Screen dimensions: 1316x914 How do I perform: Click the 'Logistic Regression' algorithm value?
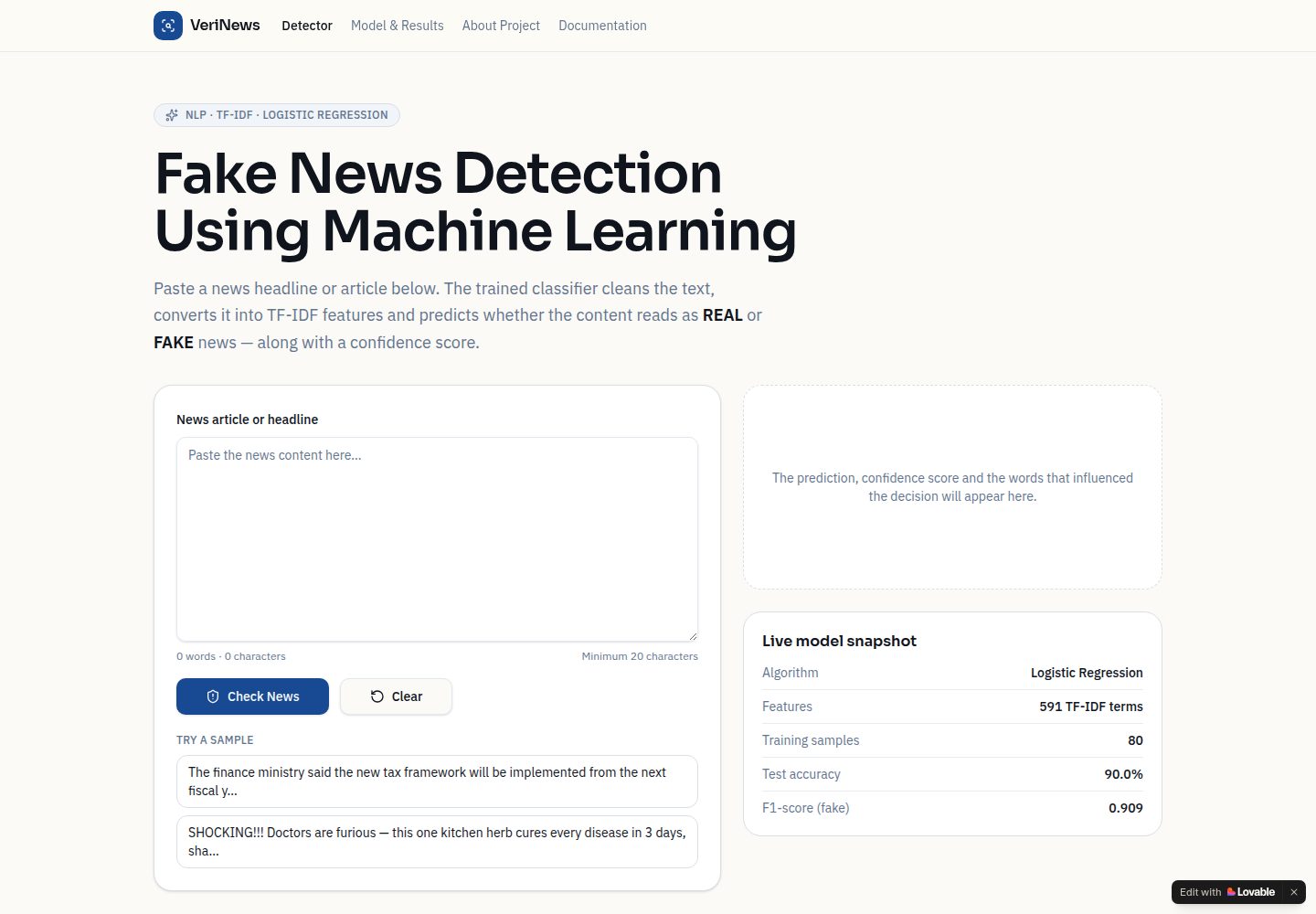(1087, 673)
